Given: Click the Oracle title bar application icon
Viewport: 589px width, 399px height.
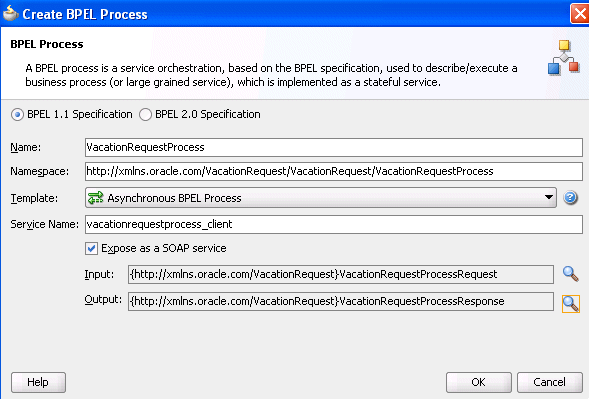Looking at the screenshot, I should tap(10, 14).
